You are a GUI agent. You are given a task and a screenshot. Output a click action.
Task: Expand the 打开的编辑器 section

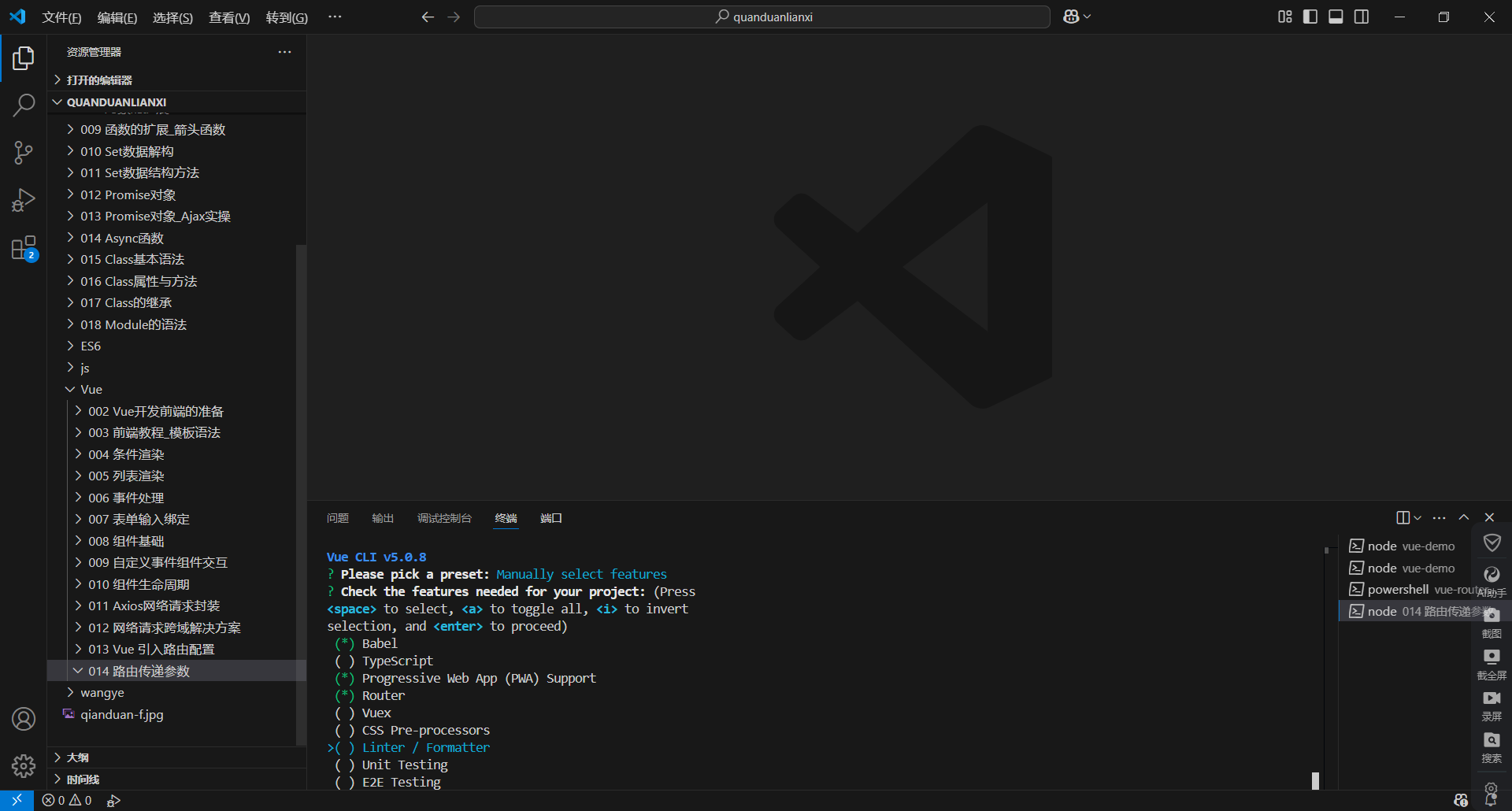[177, 80]
